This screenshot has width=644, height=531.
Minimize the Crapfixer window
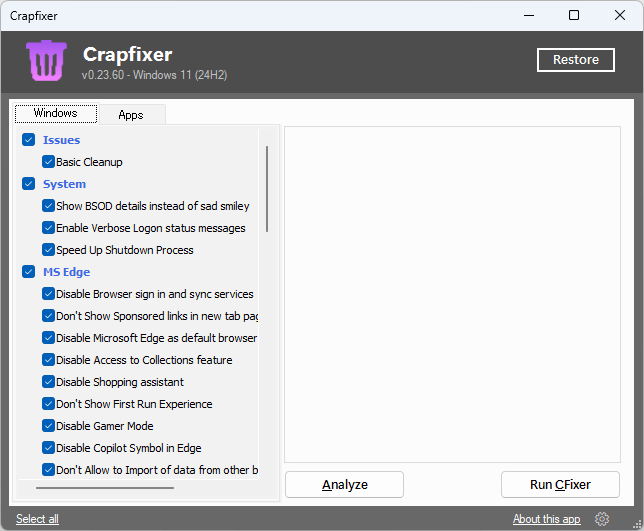click(x=529, y=16)
